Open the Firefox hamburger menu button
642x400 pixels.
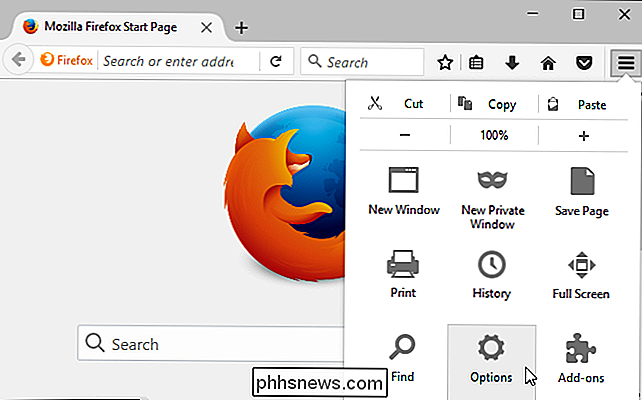tap(626, 63)
